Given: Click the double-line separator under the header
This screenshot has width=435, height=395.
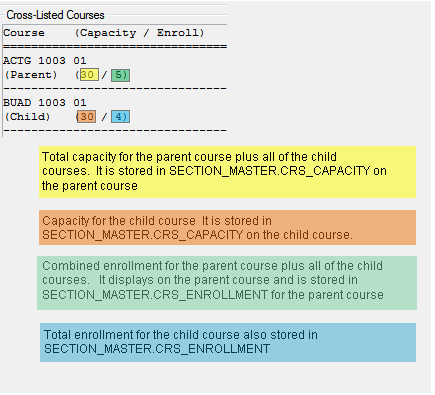Looking at the screenshot, I should [115, 47].
